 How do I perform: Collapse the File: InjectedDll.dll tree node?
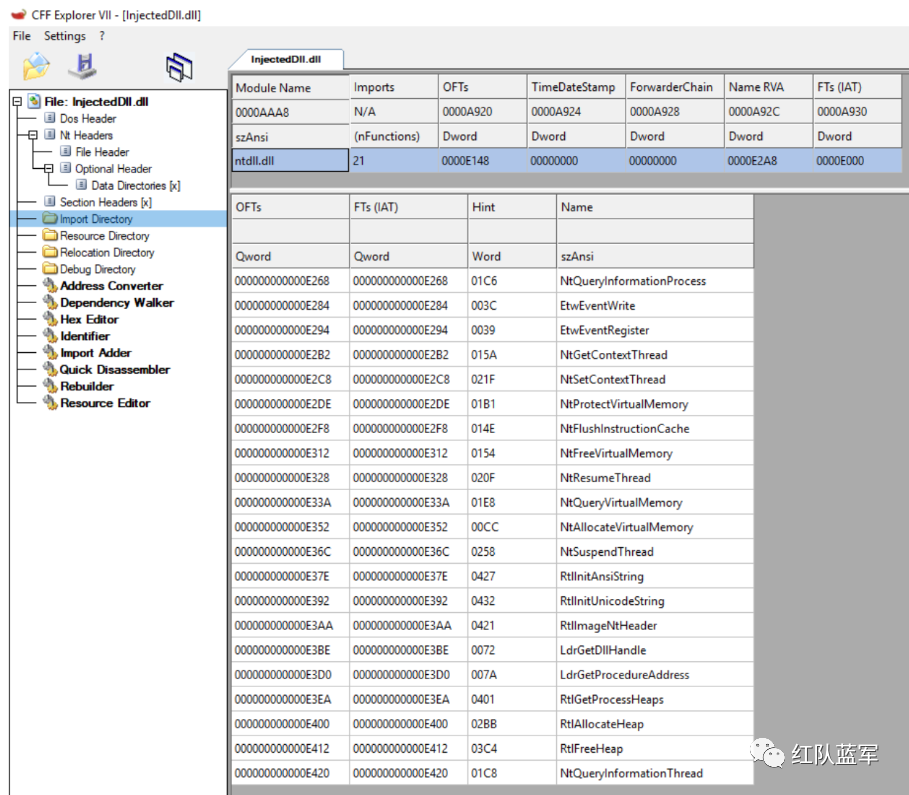coord(17,101)
